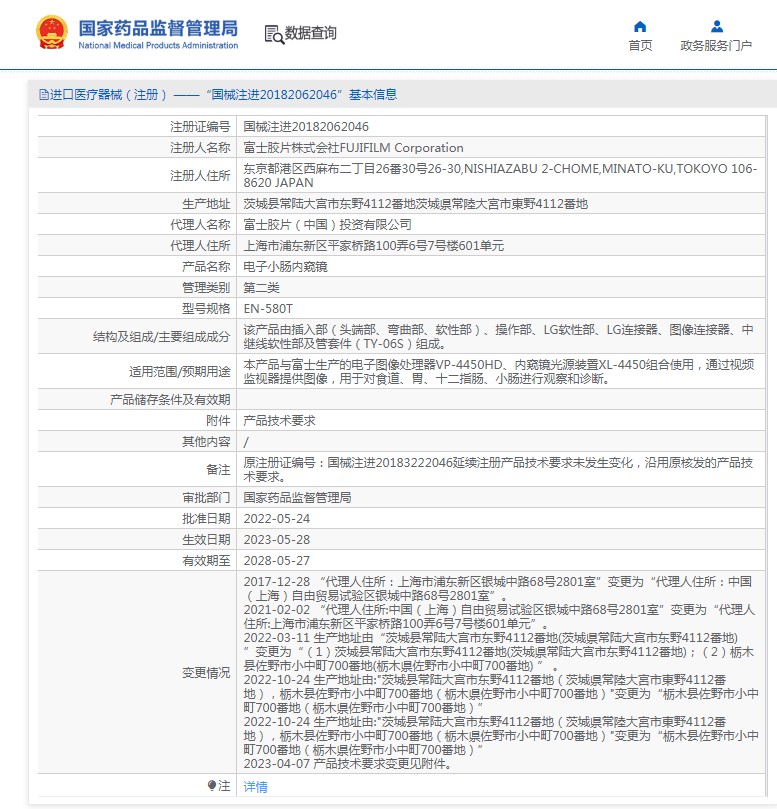Click the 生产地址 value 茨城县常陆大宫市
The image size is (777, 809).
pyautogui.click(x=416, y=204)
